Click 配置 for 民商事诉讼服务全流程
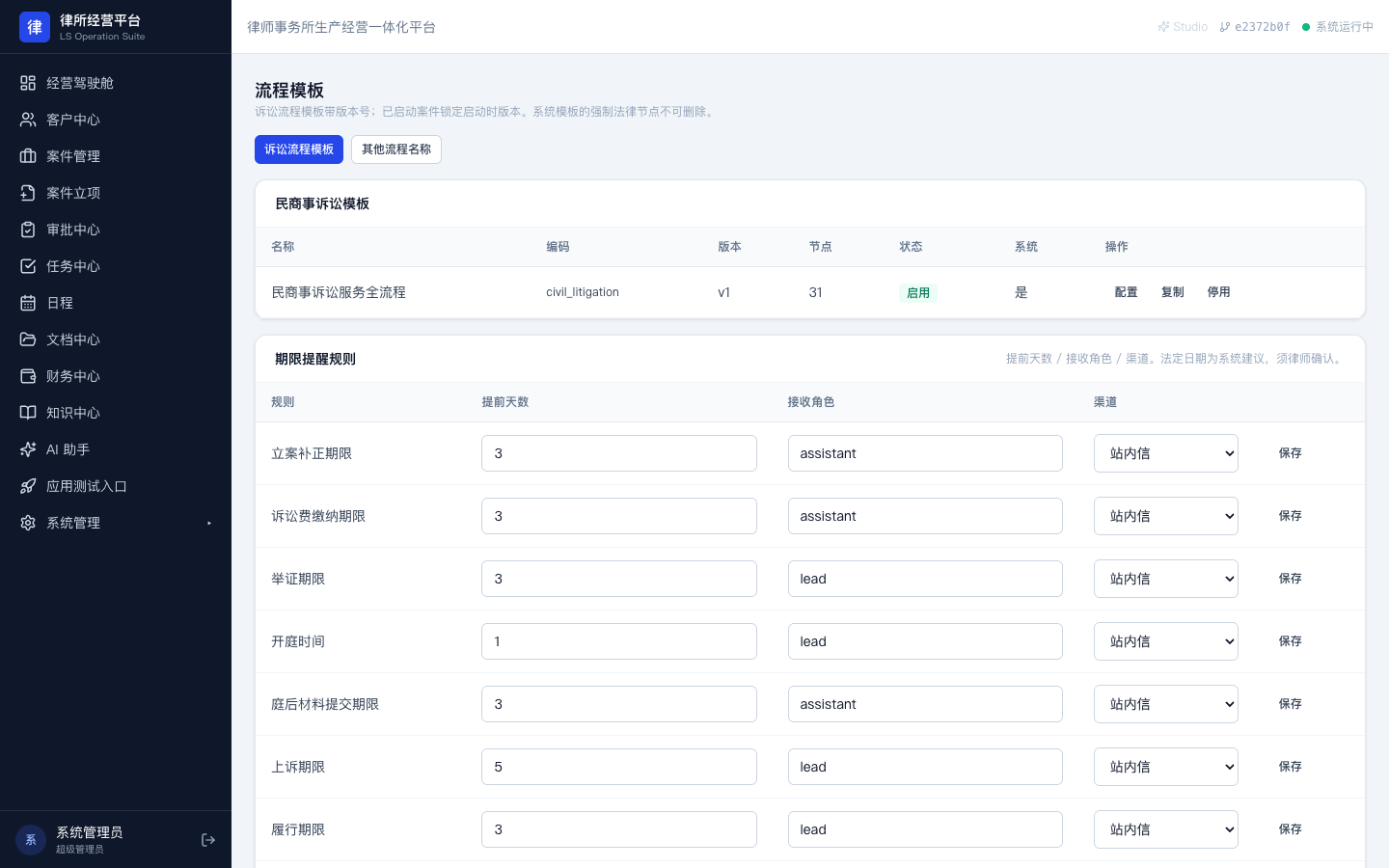The width and height of the screenshot is (1389, 868). [x=1126, y=292]
